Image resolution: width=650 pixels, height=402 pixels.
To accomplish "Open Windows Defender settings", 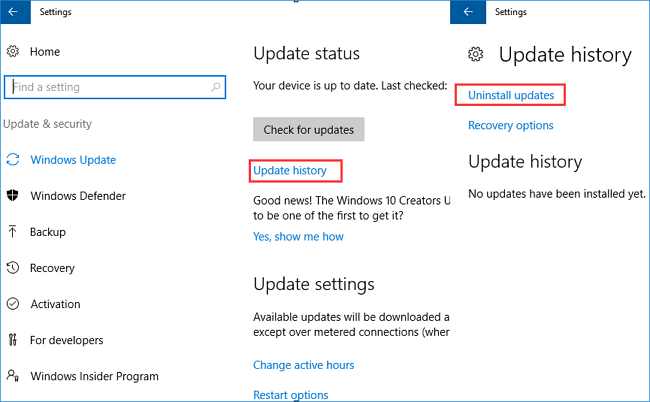I will click(x=78, y=196).
